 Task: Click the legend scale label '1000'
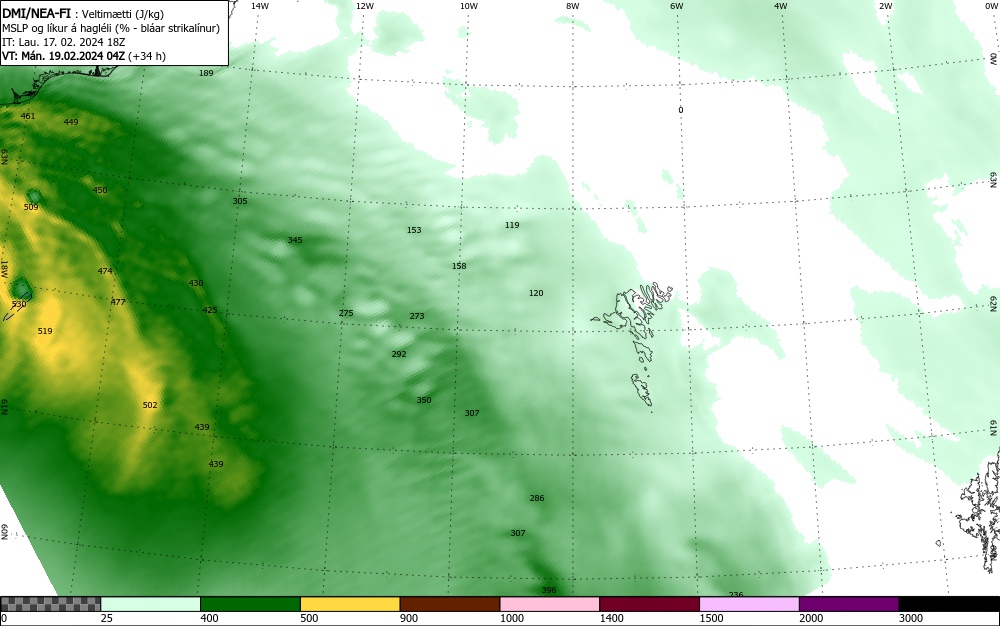point(511,618)
